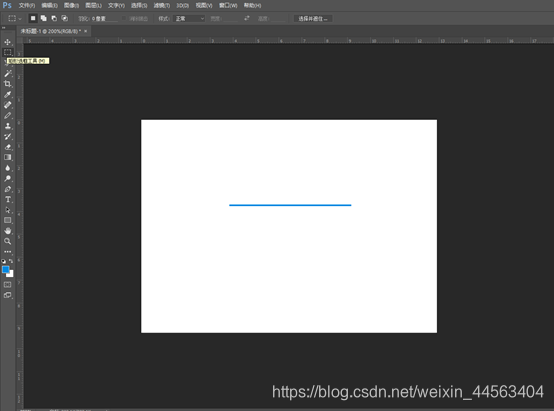Open the 视图(V) menu

coord(204,5)
